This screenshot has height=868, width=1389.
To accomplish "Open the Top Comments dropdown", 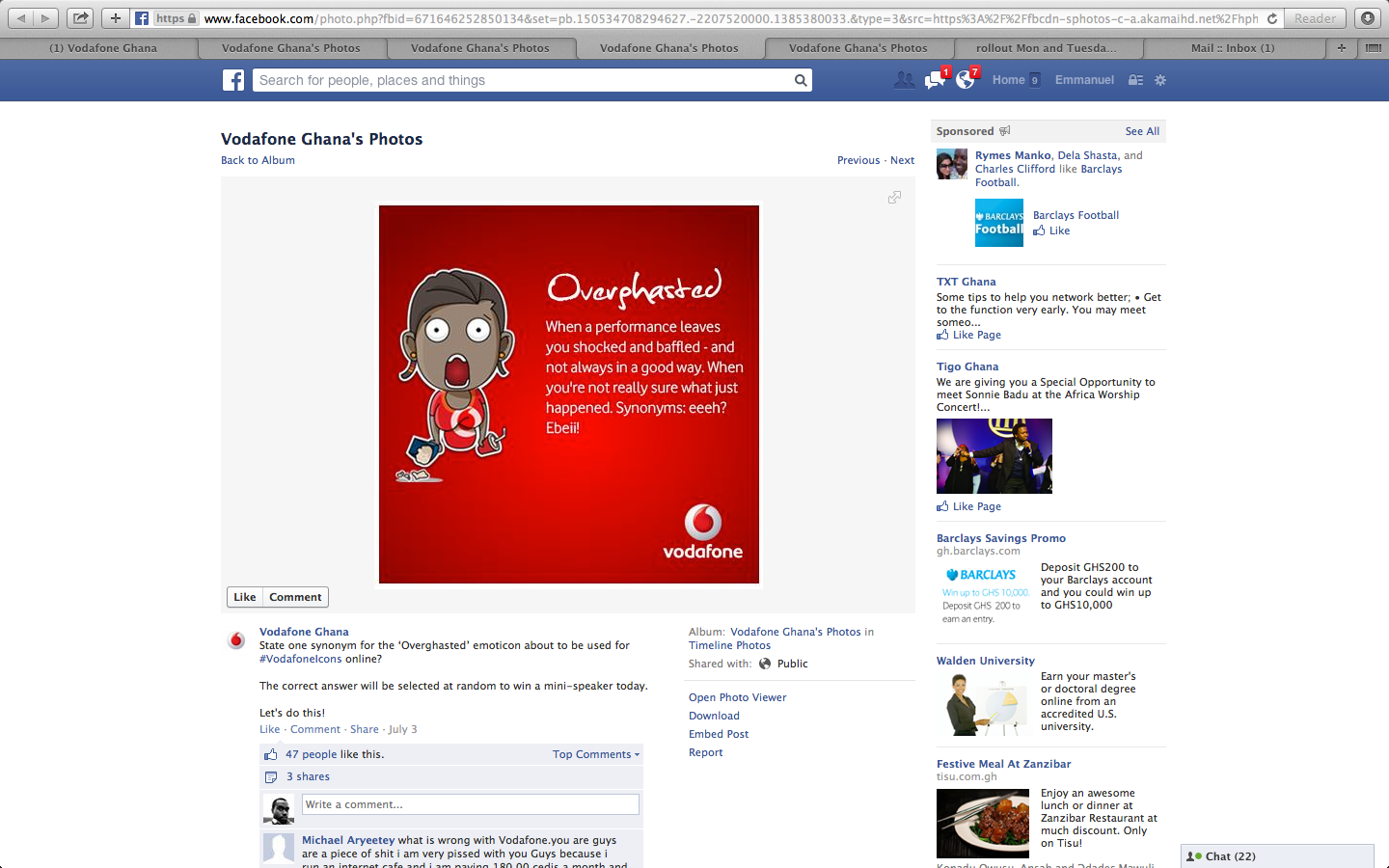I will 596,754.
